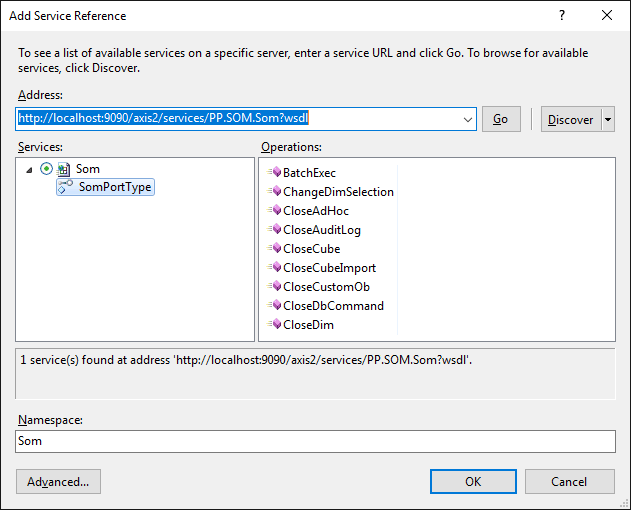Click the CloseAdHoc operation icon
The height and width of the screenshot is (510, 631).
click(x=275, y=211)
